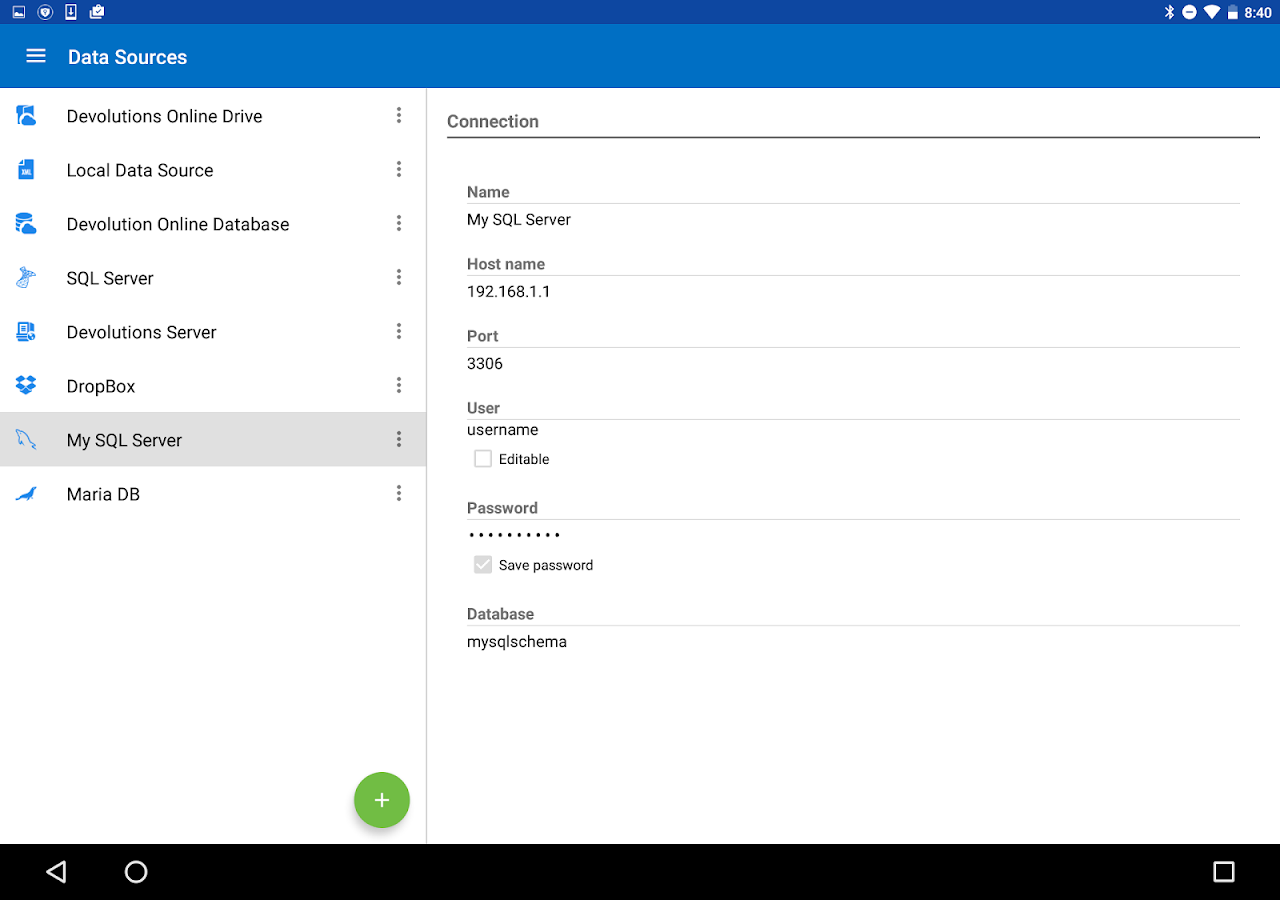Click the Devolutions Server icon
The image size is (1280, 900).
coord(26,332)
